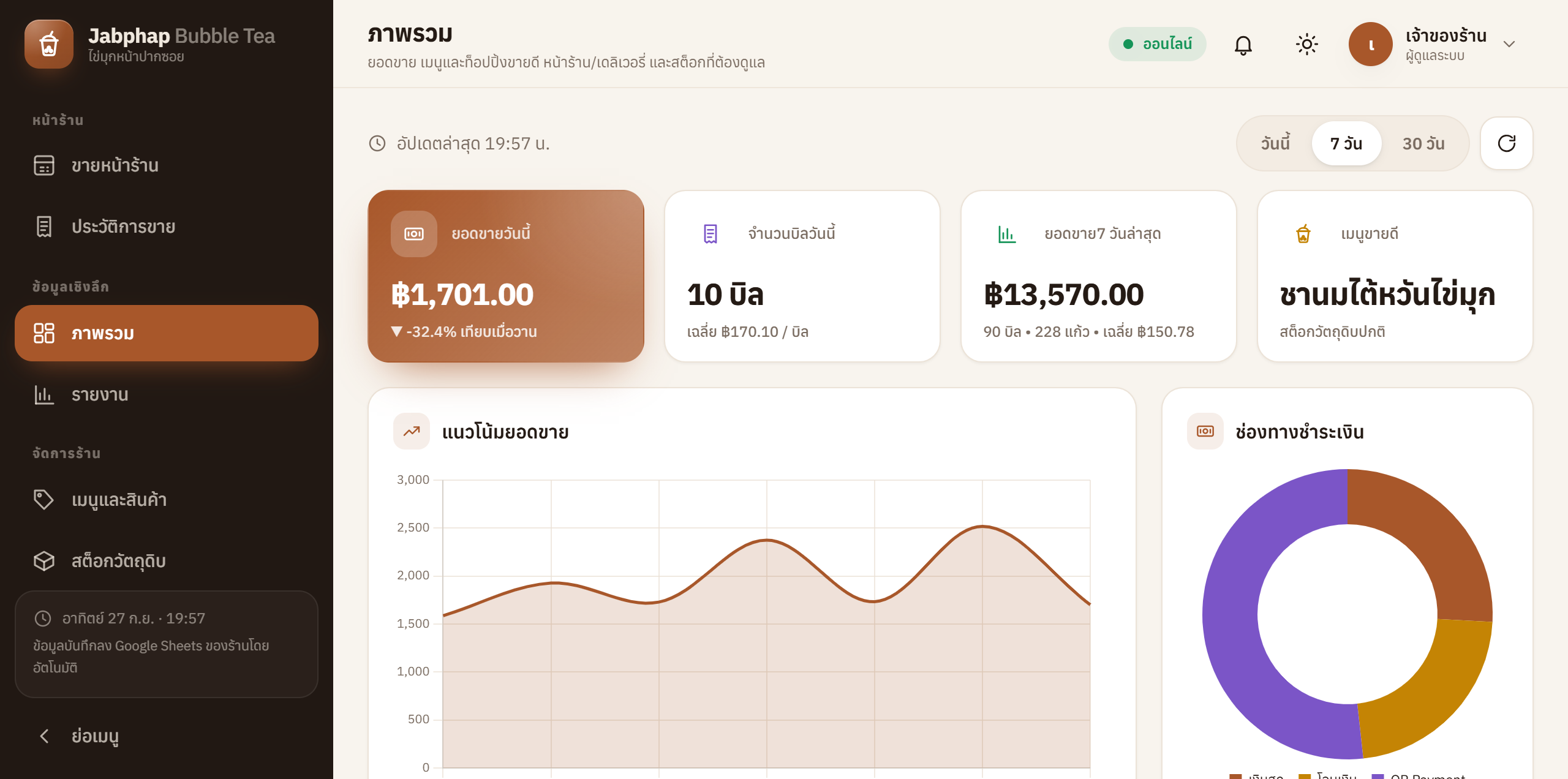This screenshot has width=1568, height=779.
Task: Select the 7 วัน period tab
Action: click(x=1346, y=143)
